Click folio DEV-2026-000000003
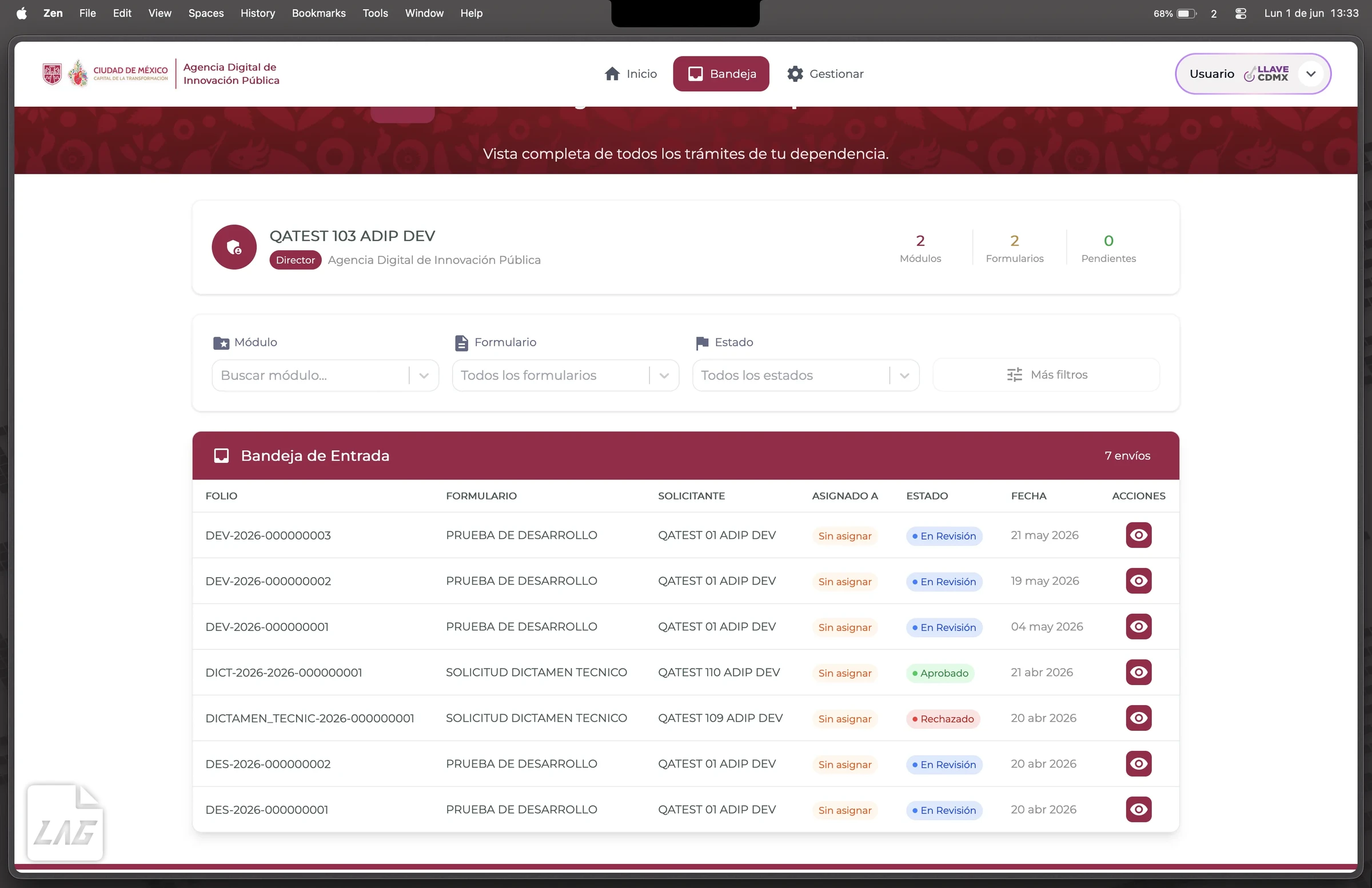This screenshot has width=1372, height=888. point(268,535)
